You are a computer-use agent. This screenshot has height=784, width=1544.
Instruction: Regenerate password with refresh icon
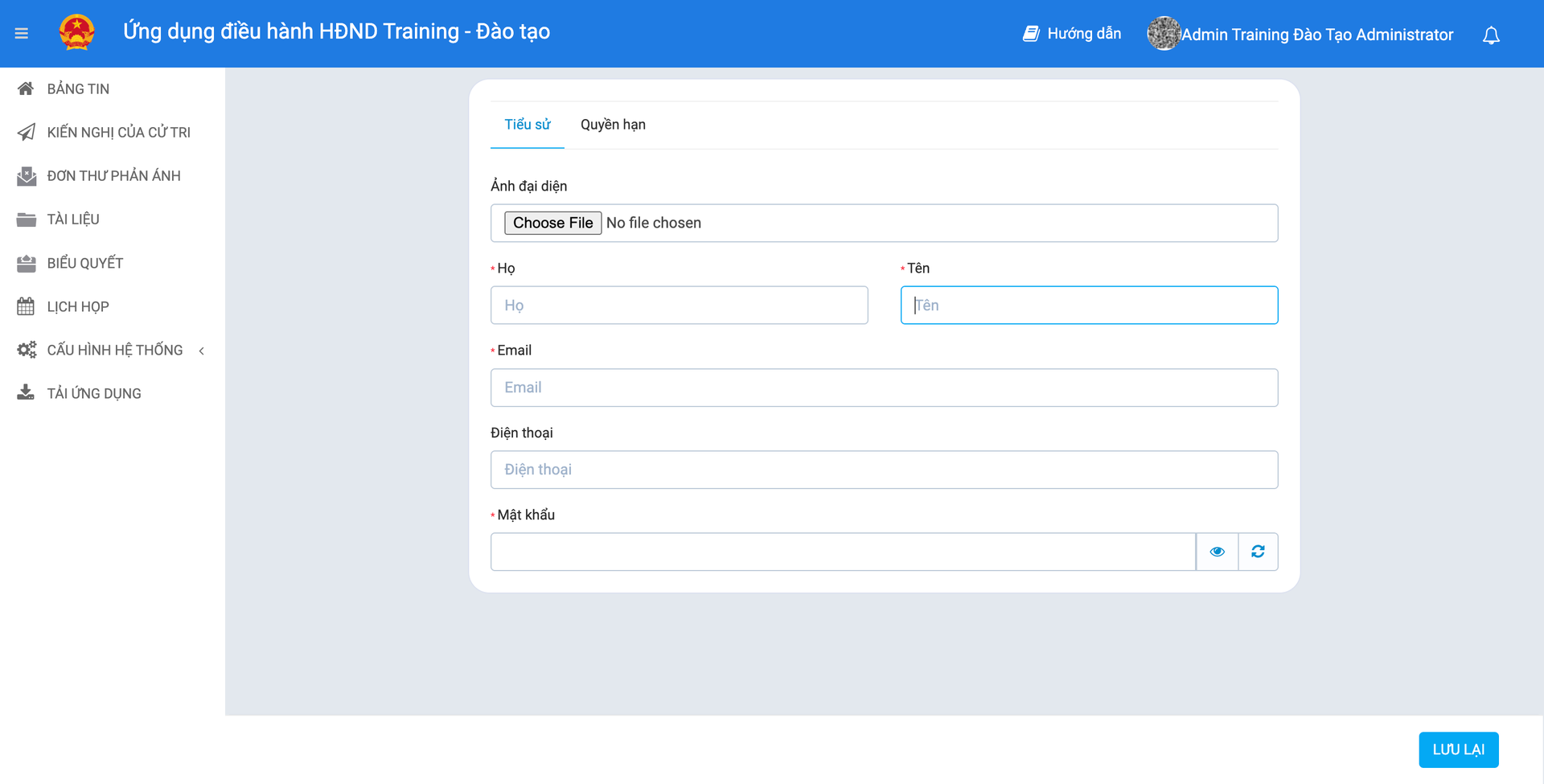1258,552
